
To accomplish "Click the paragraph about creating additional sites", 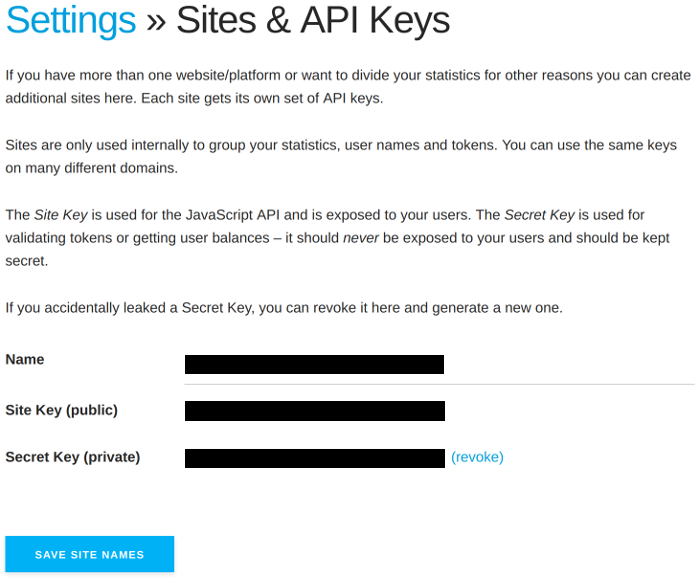I will (347, 87).
